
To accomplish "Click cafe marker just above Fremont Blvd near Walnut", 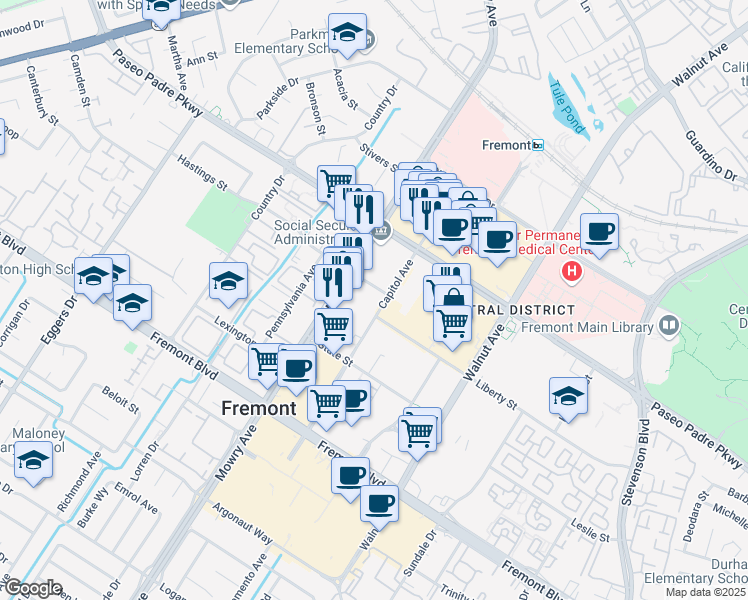I will click(350, 478).
